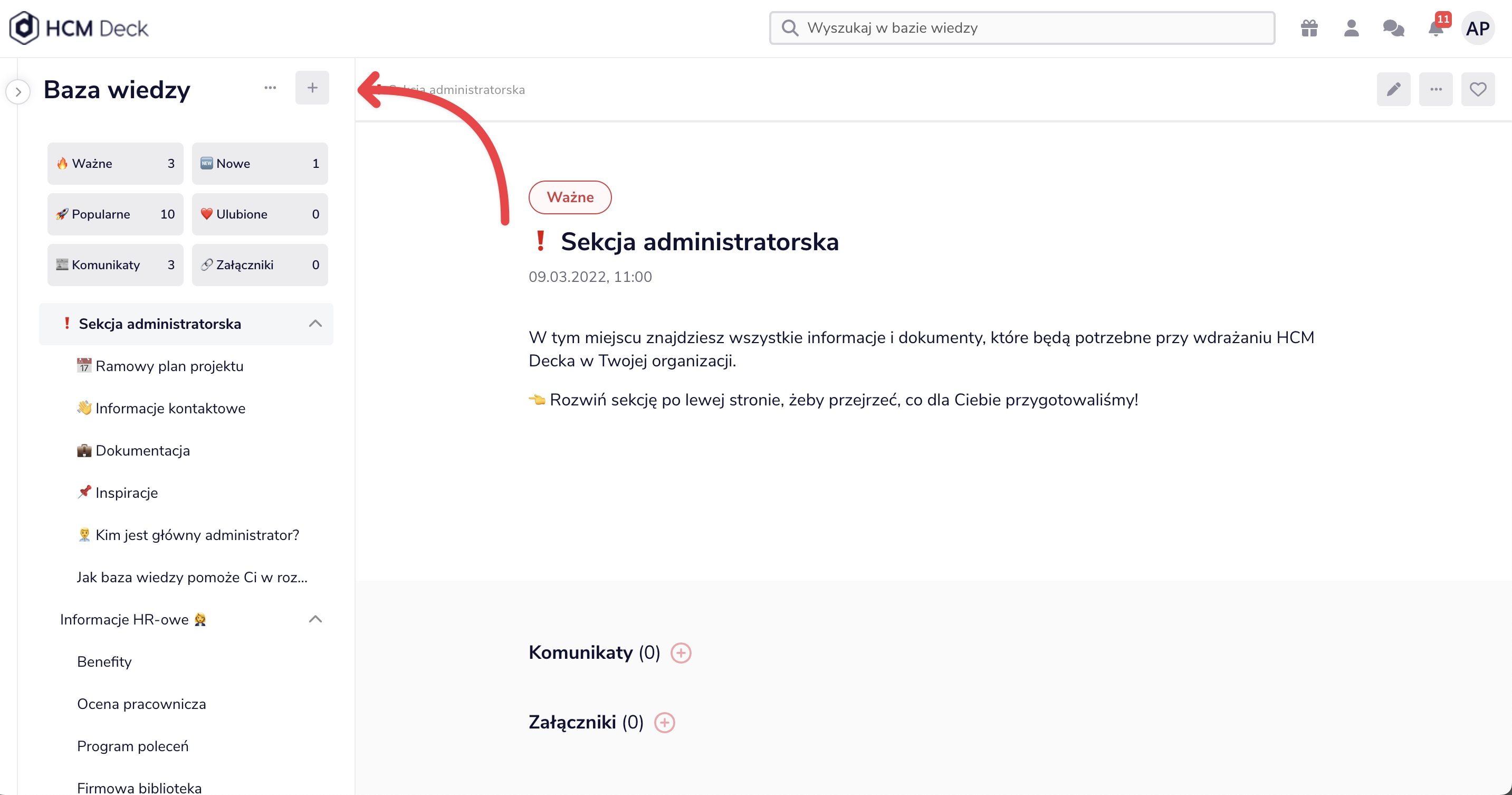Filter by Popularne category
Viewport: 1512px width, 795px height.
115,214
